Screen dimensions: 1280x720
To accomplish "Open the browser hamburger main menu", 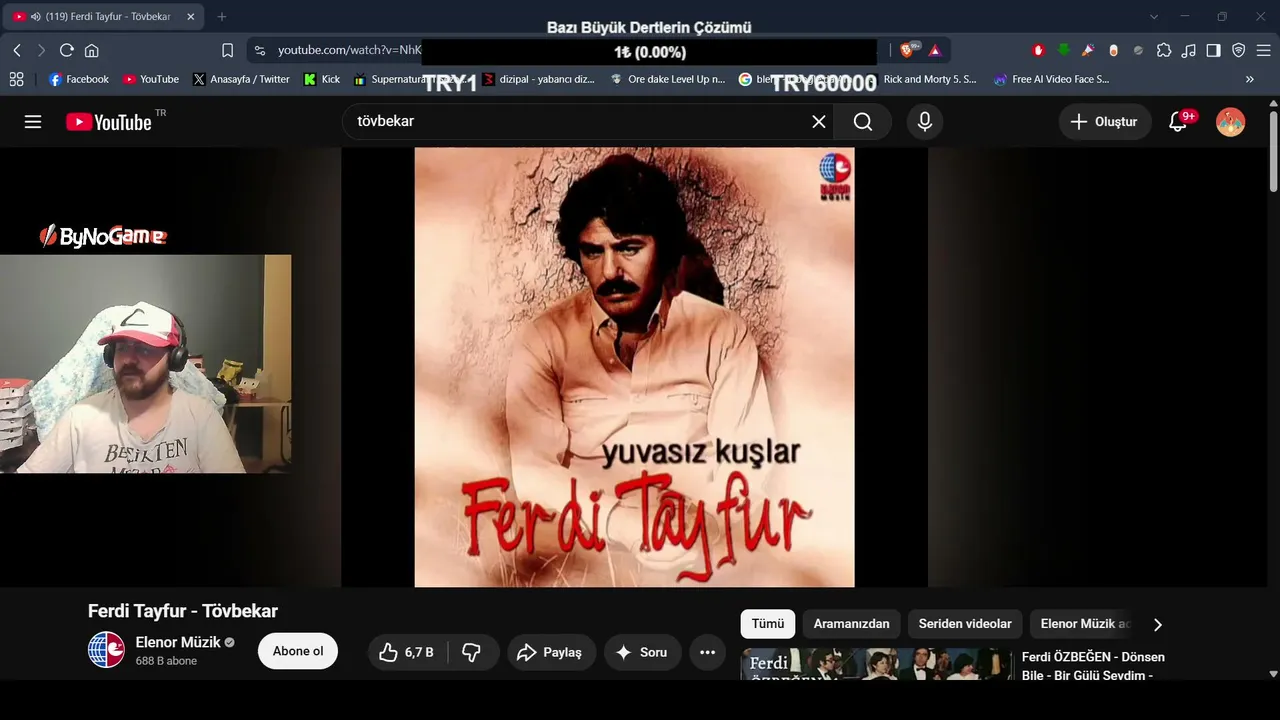I will point(1263,50).
